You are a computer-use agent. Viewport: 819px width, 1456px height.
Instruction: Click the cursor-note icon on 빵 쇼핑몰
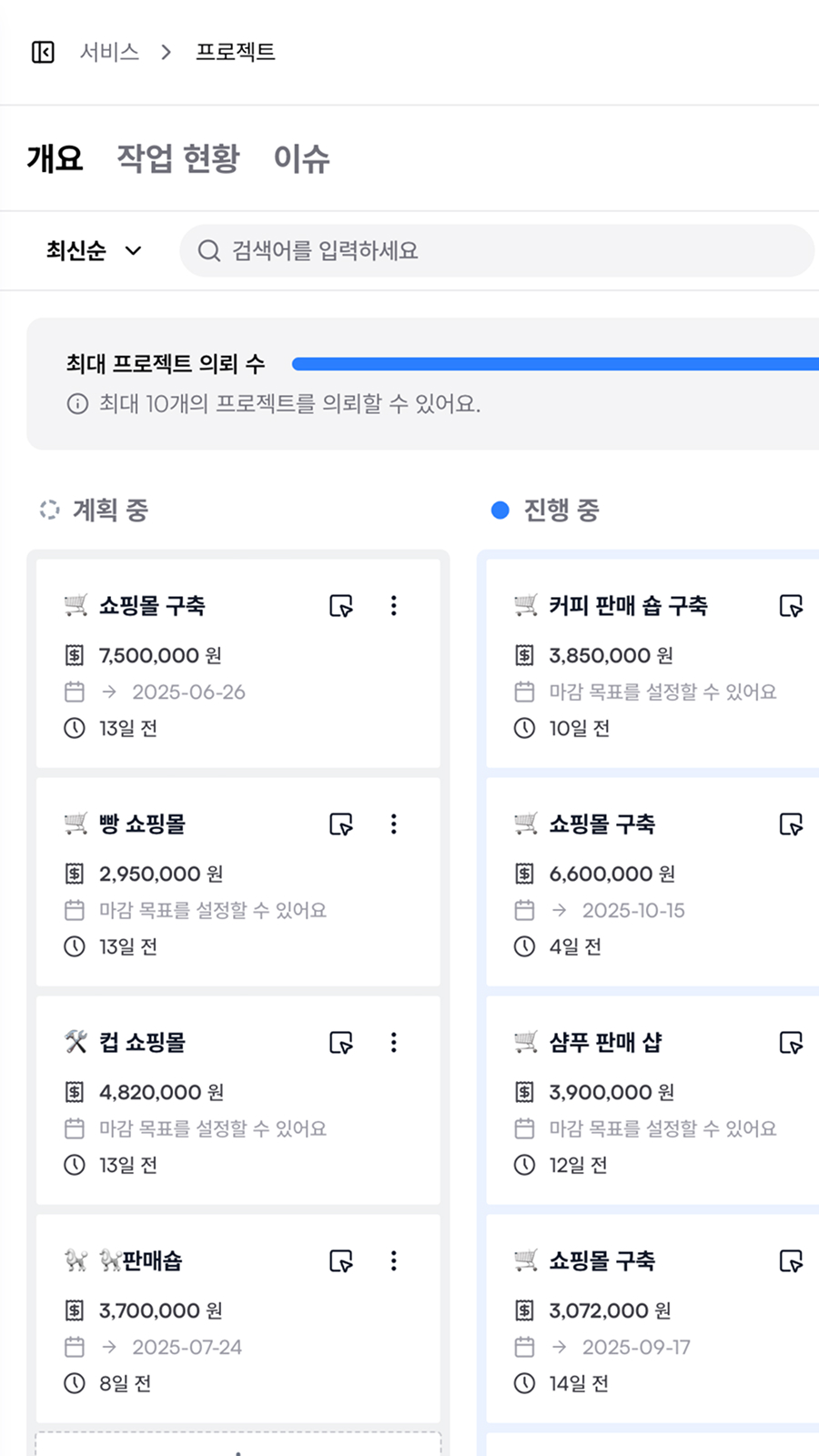tap(341, 824)
